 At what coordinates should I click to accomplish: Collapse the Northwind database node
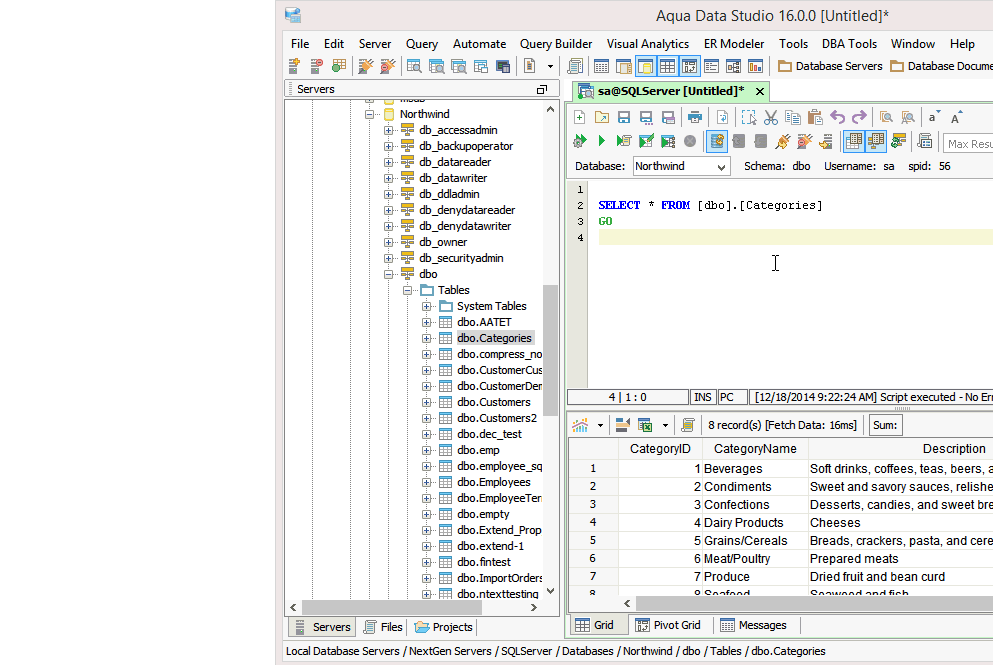click(x=369, y=114)
